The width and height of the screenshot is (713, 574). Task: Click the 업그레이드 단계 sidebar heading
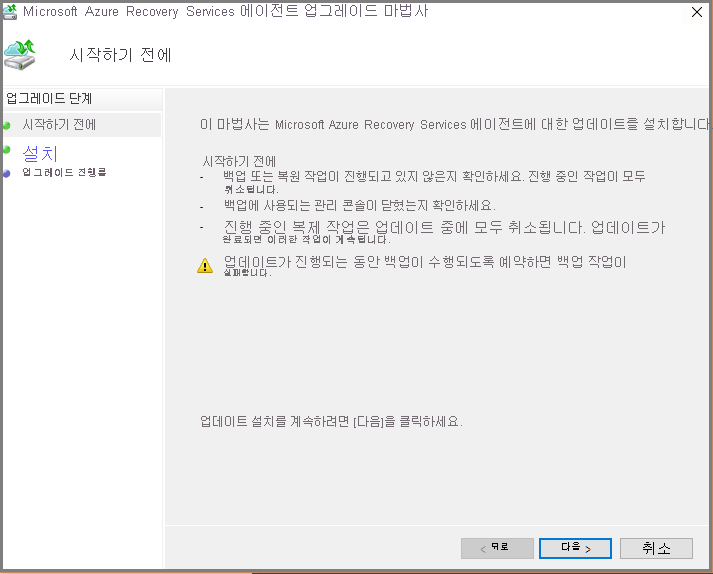[49, 98]
